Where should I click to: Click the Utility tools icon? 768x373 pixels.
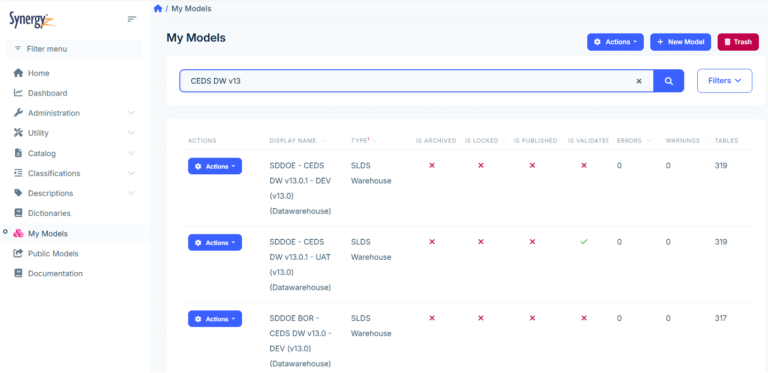(x=18, y=133)
